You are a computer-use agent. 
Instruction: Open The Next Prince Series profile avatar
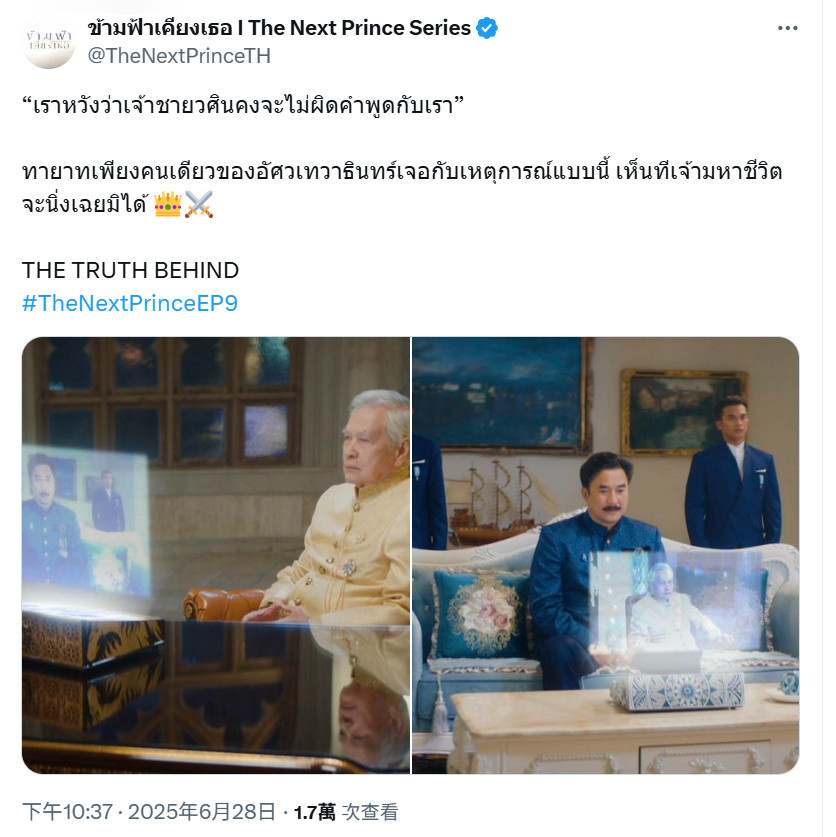pyautogui.click(x=49, y=43)
